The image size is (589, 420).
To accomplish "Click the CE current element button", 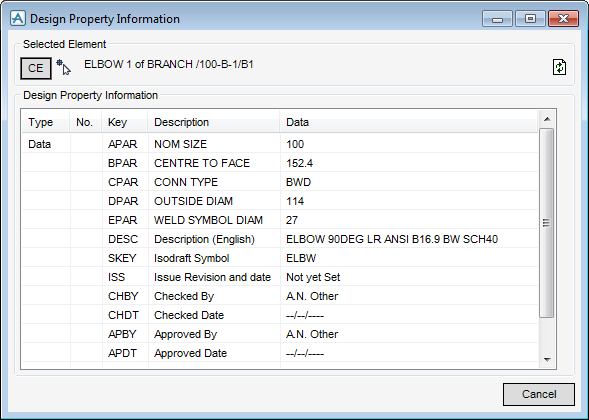I will pyautogui.click(x=36, y=68).
